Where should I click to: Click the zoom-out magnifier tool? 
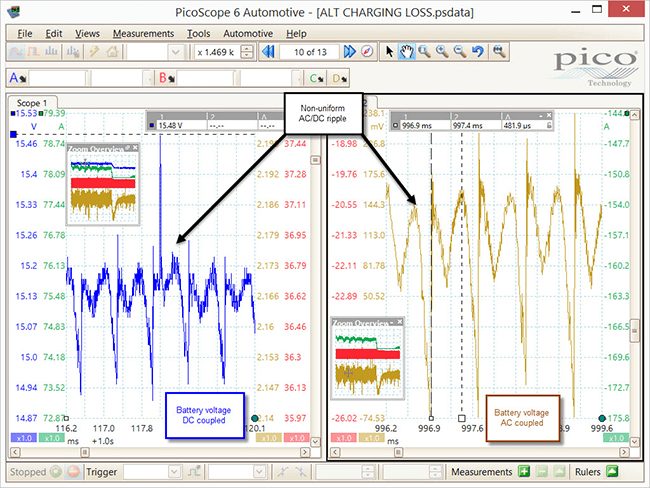coord(459,52)
